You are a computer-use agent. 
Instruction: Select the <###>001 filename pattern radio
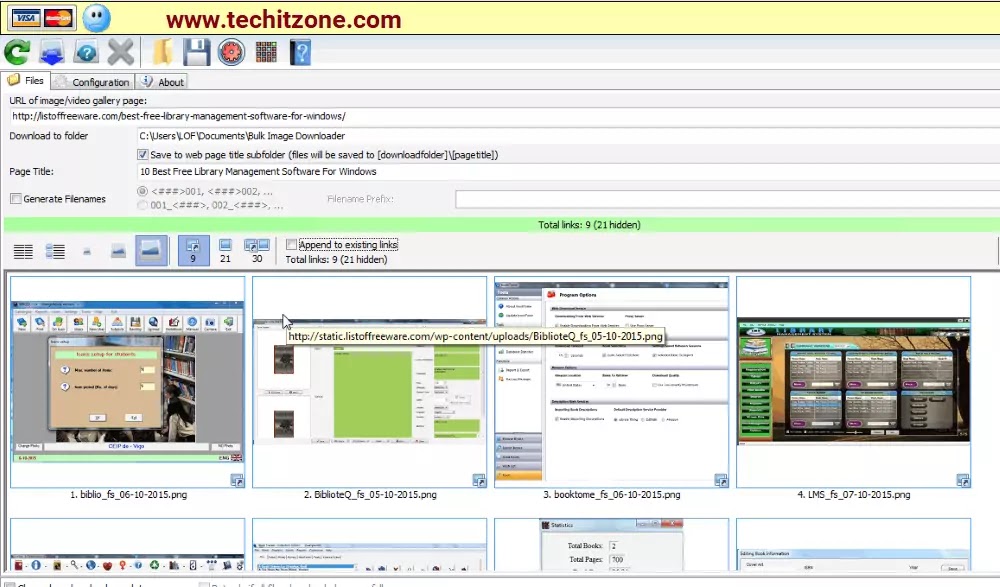143,191
